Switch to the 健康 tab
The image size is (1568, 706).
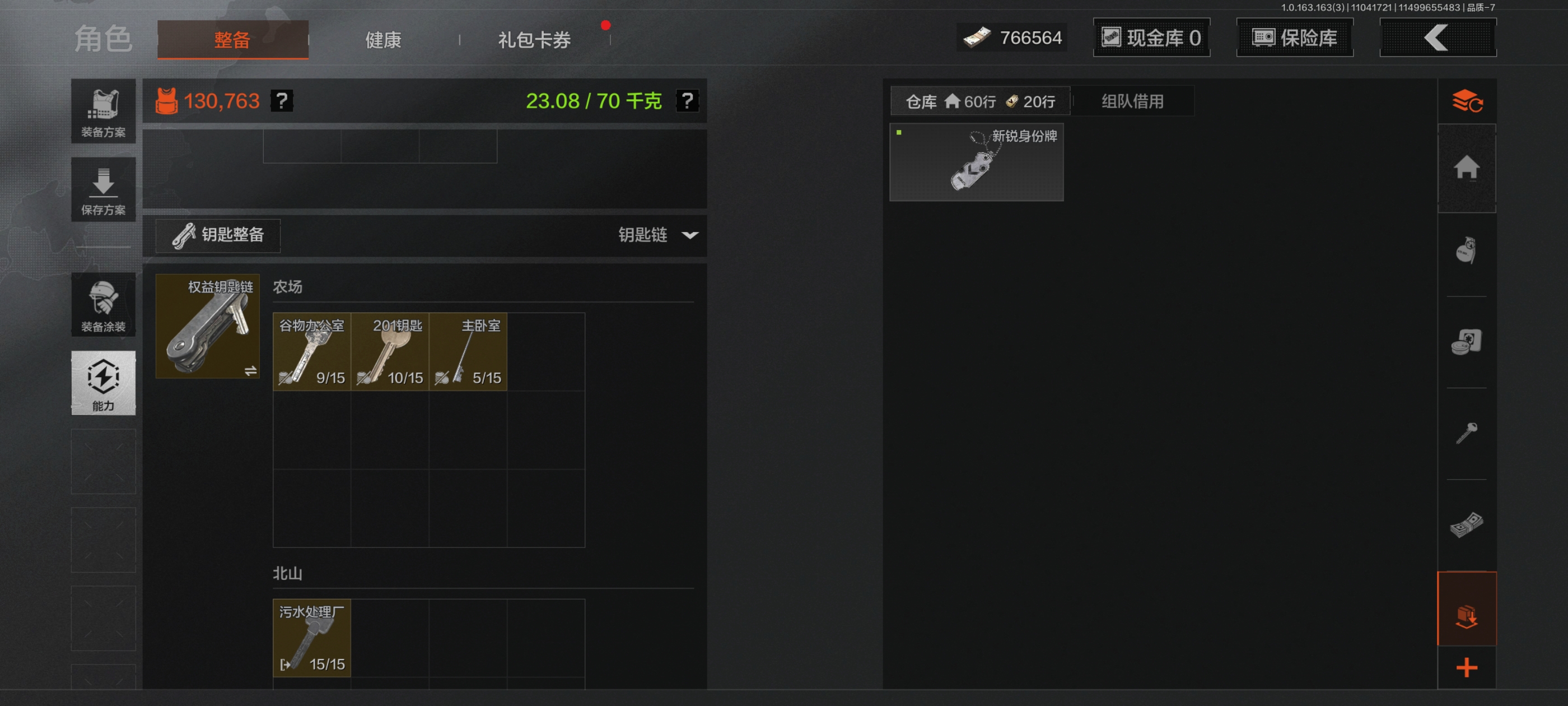click(x=384, y=40)
